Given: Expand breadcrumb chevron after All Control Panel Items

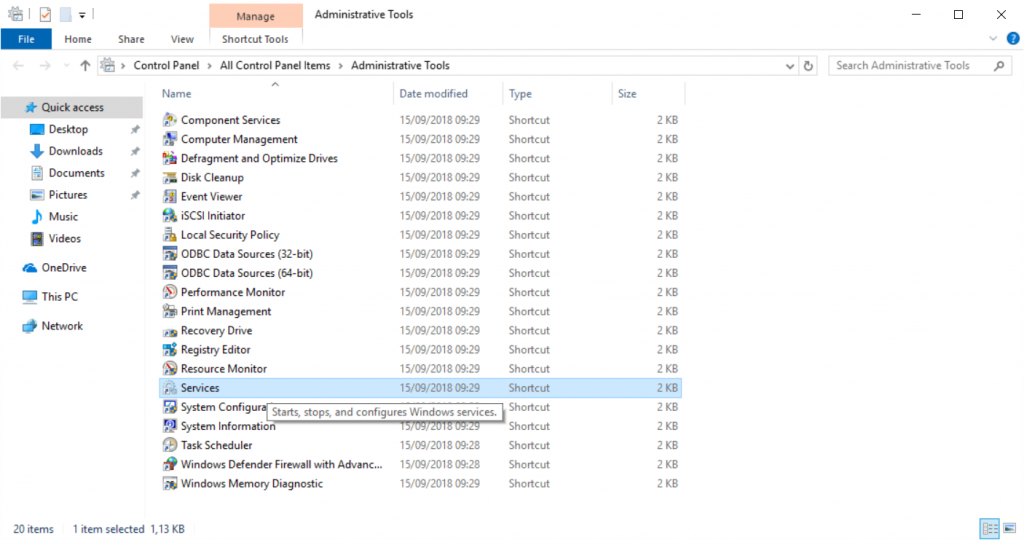Looking at the screenshot, I should coord(341,66).
